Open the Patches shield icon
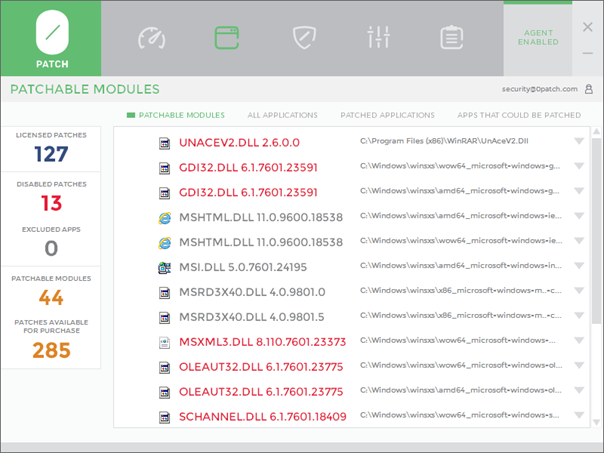This screenshot has width=604, height=453. click(x=304, y=37)
